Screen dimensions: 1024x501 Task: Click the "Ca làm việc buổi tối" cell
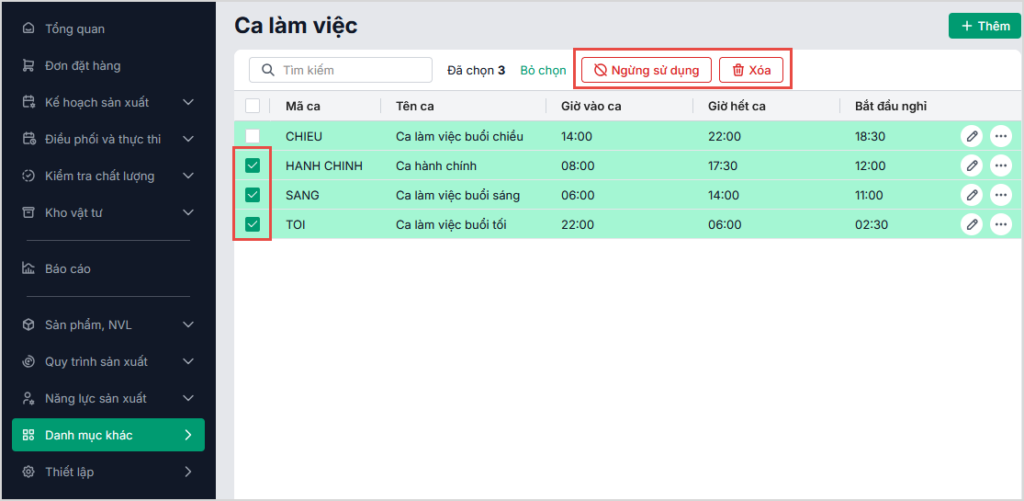(451, 225)
